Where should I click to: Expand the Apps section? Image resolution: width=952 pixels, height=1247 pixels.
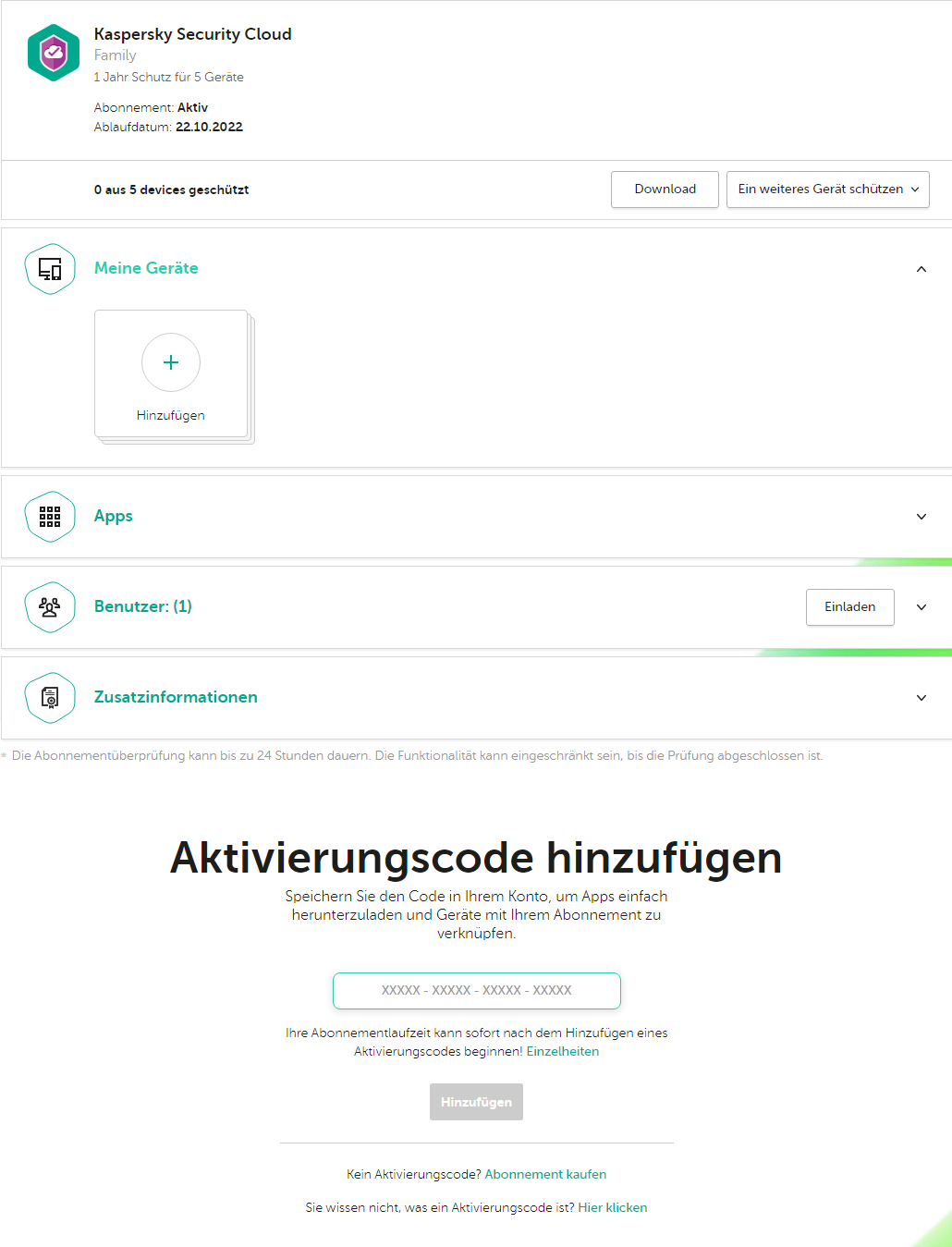(921, 516)
